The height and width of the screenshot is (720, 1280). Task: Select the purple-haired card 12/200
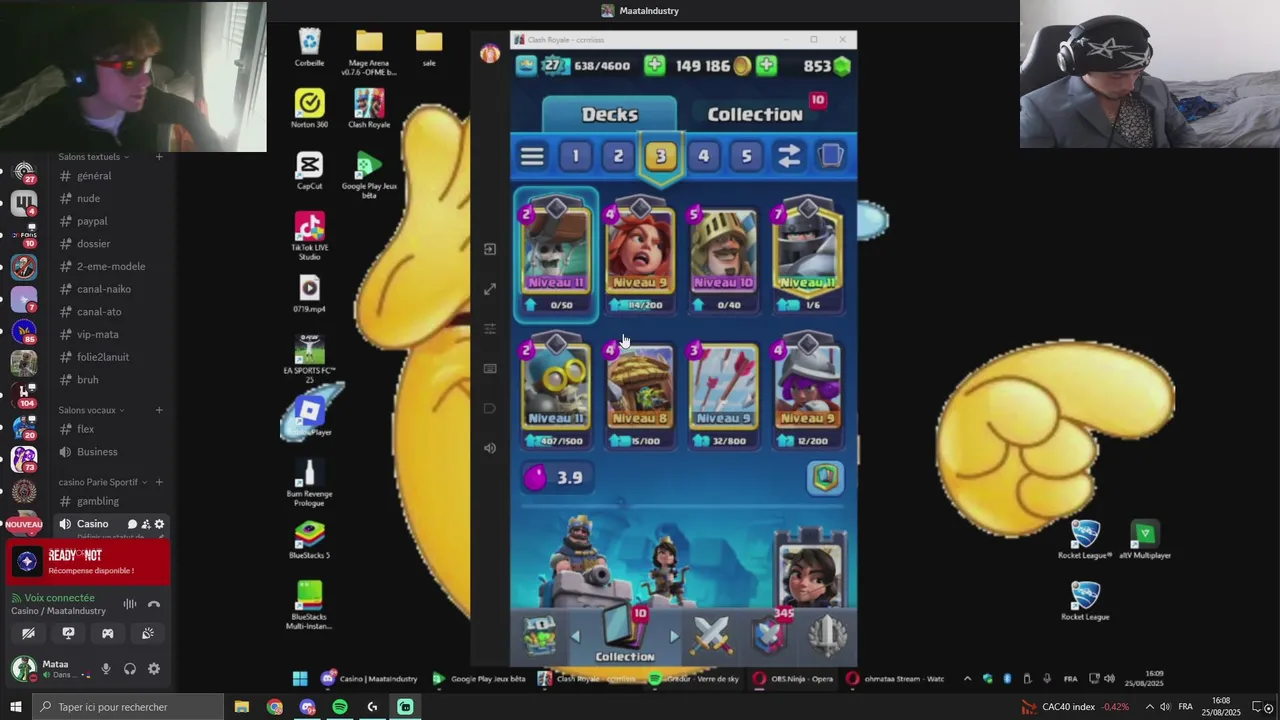(807, 390)
